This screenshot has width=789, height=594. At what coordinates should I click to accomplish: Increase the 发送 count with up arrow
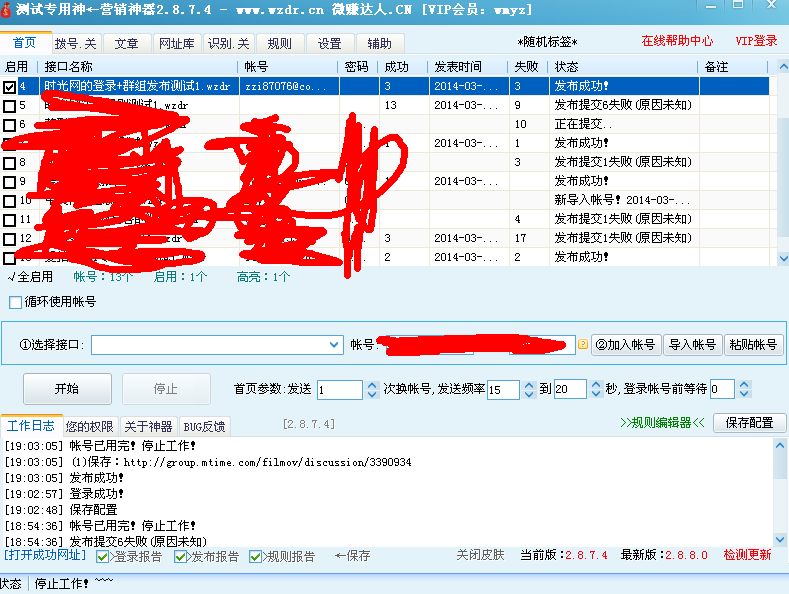[x=372, y=385]
